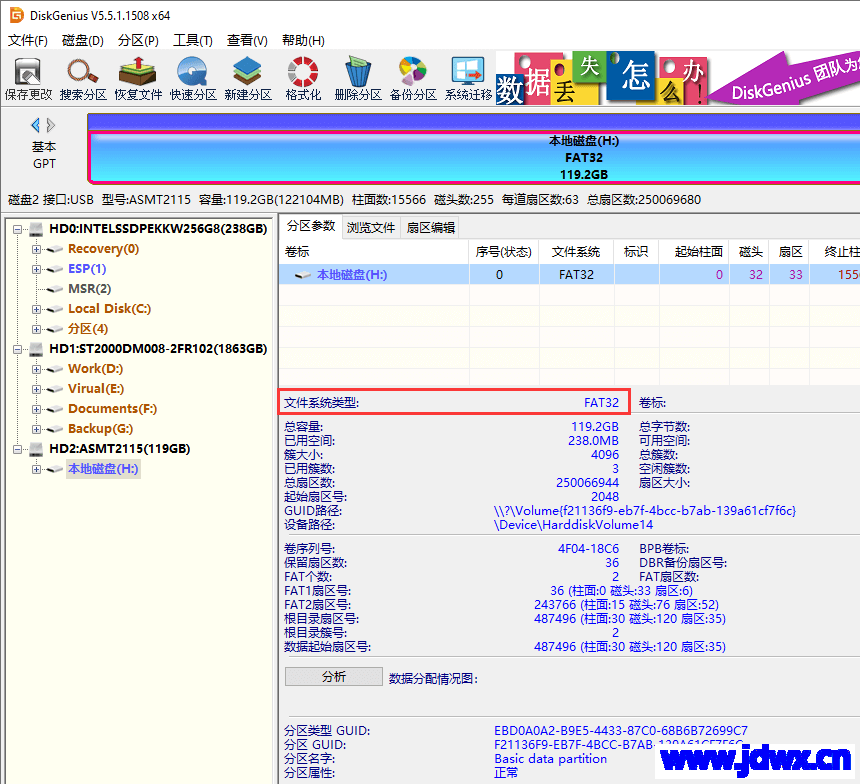Open the 磁盘(D) menu

(83, 41)
